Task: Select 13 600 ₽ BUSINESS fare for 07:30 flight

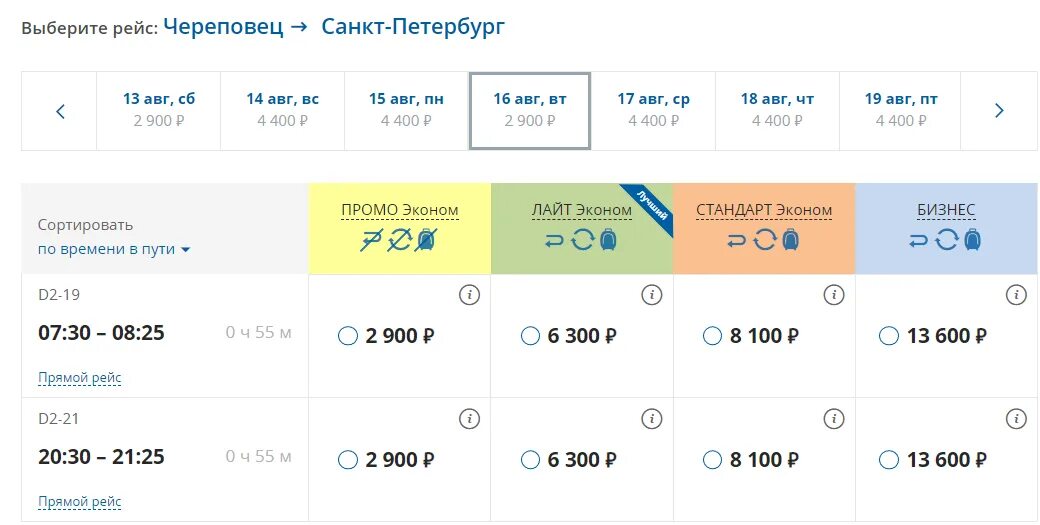Action: (x=888, y=336)
